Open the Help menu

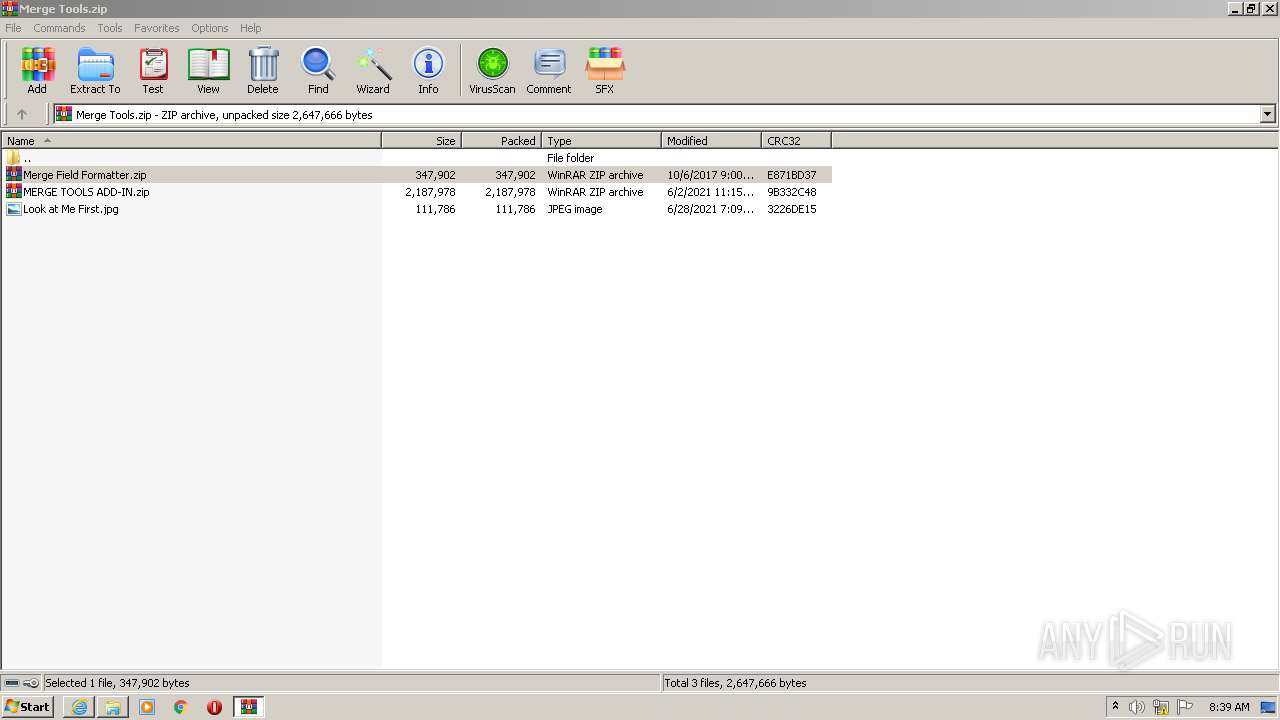tap(251, 28)
